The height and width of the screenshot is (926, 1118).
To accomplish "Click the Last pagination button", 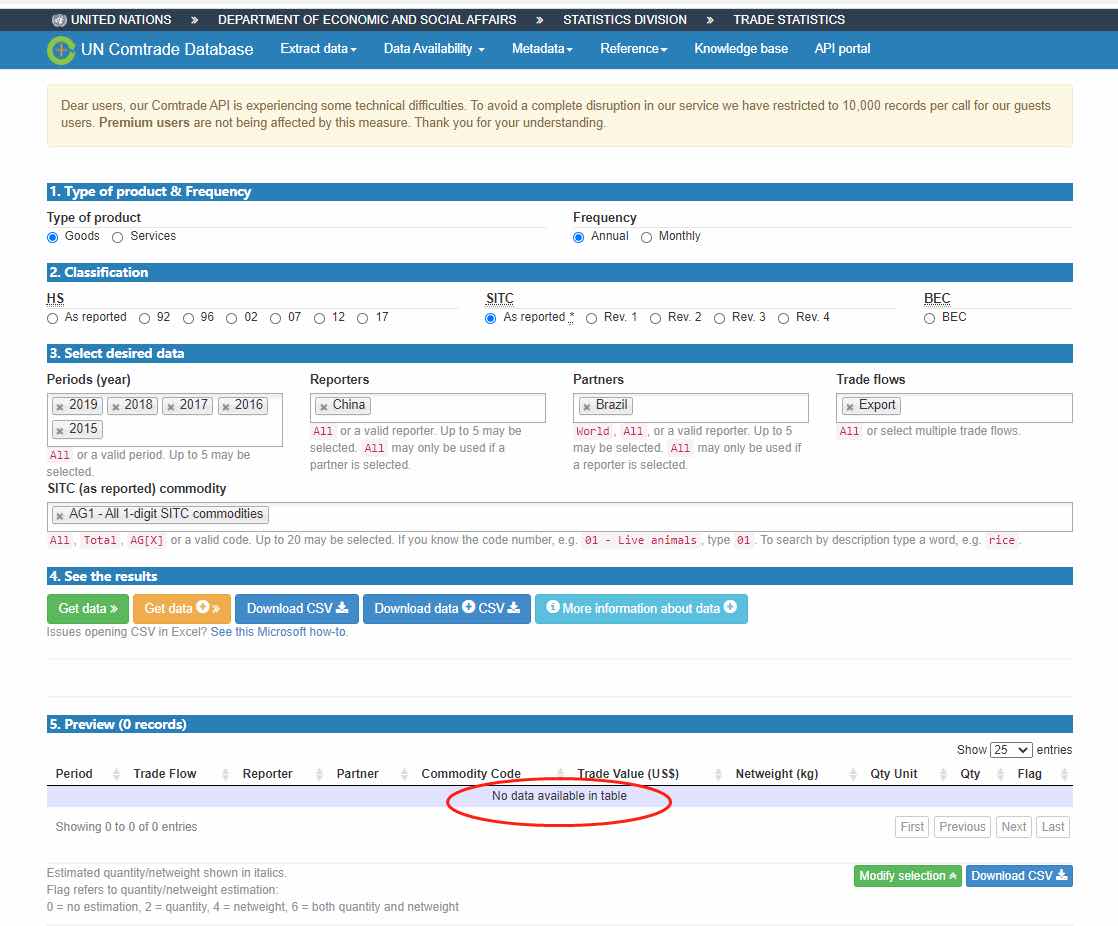I will (x=1052, y=827).
